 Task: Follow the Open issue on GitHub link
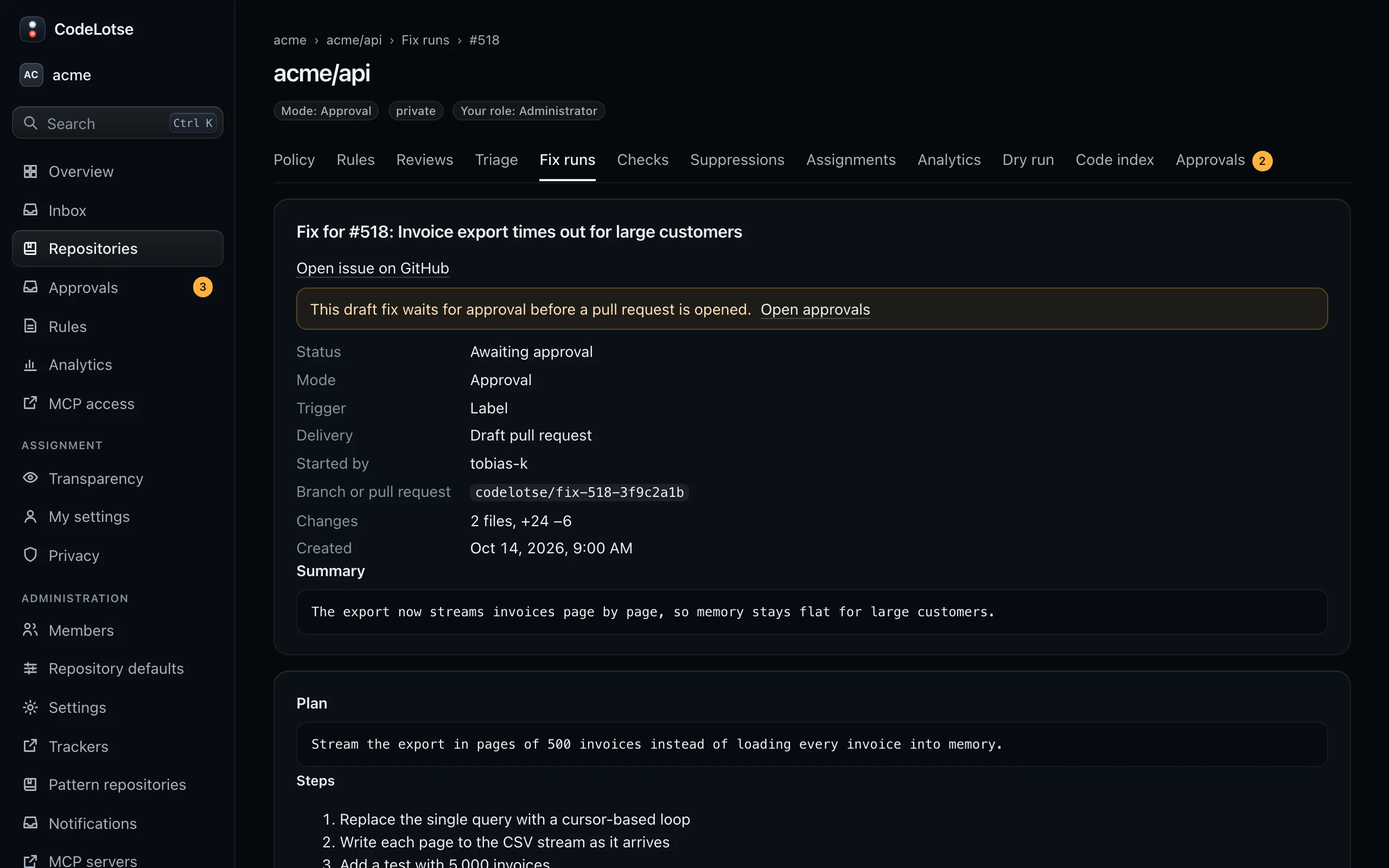pos(373,268)
